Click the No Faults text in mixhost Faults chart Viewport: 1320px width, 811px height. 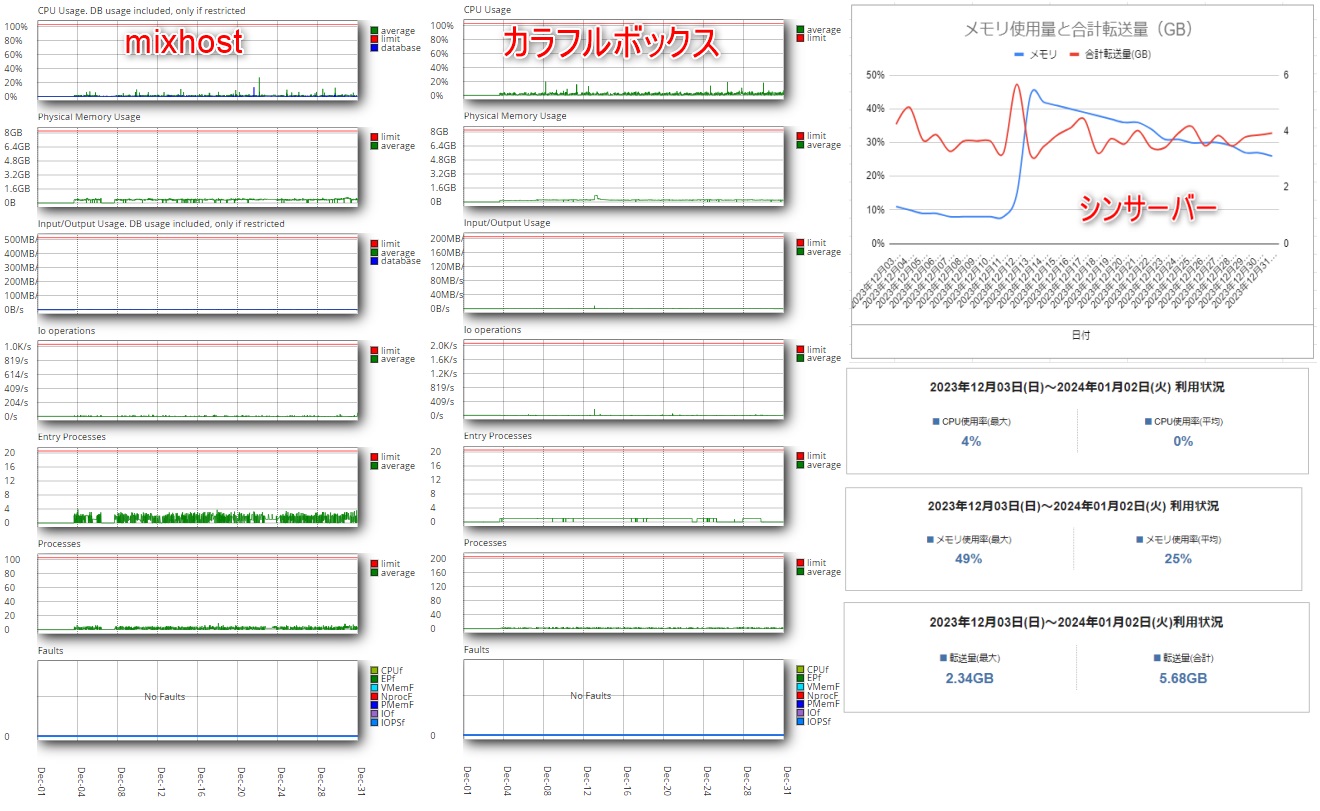(164, 696)
